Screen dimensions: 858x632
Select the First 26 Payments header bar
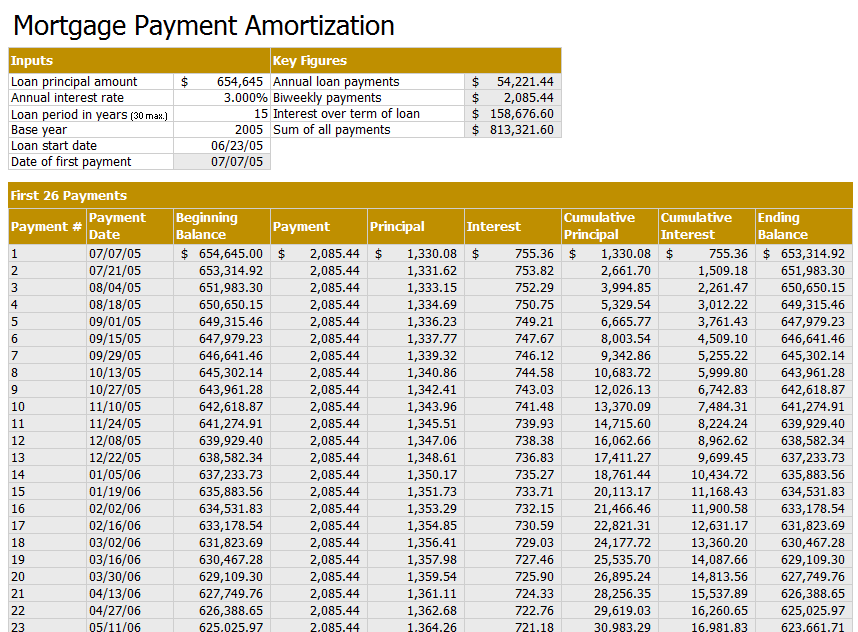[431, 195]
